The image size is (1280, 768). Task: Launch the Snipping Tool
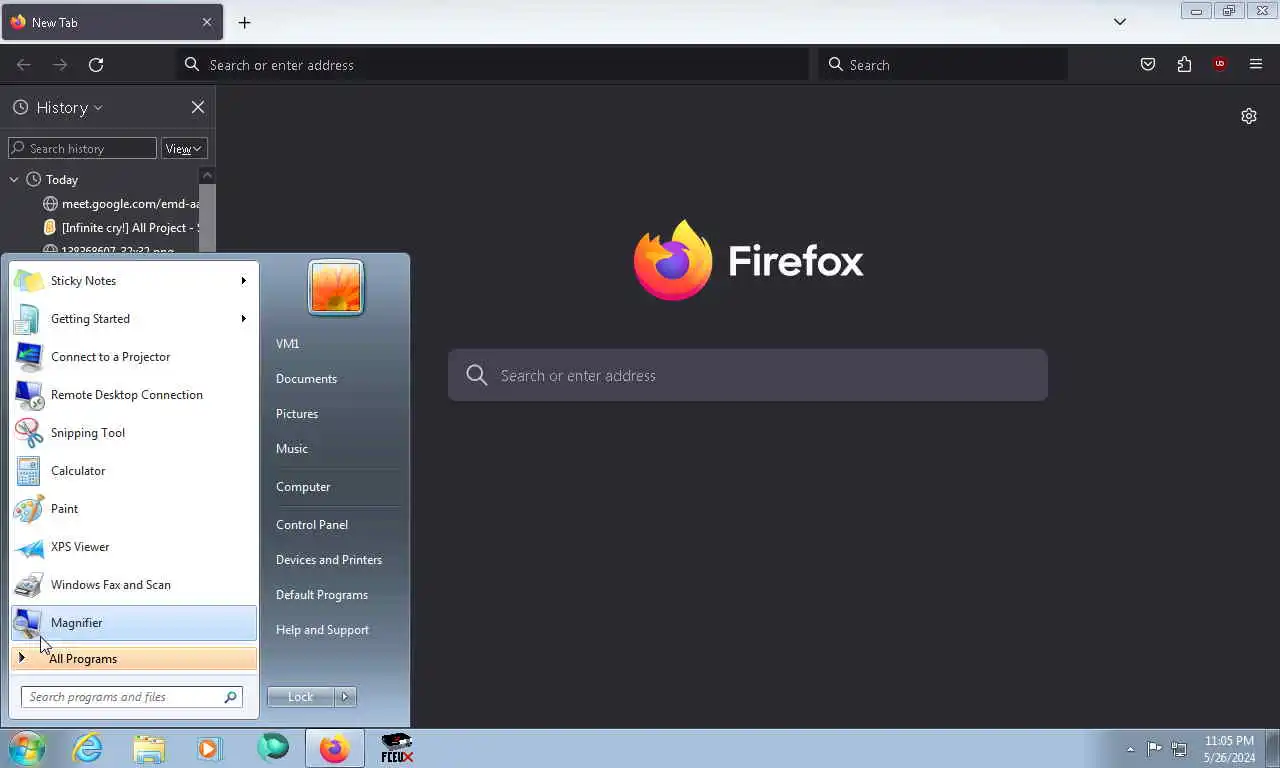pyautogui.click(x=133, y=433)
